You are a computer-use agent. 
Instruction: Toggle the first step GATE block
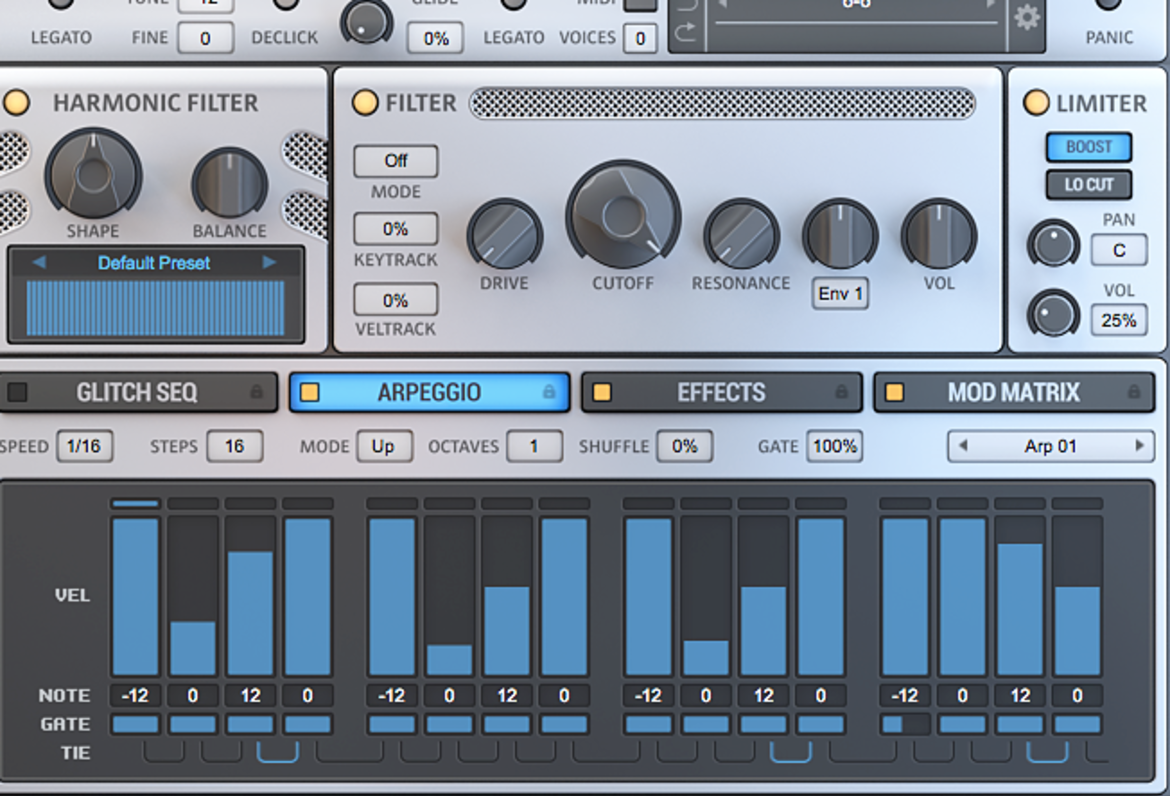[x=135, y=724]
